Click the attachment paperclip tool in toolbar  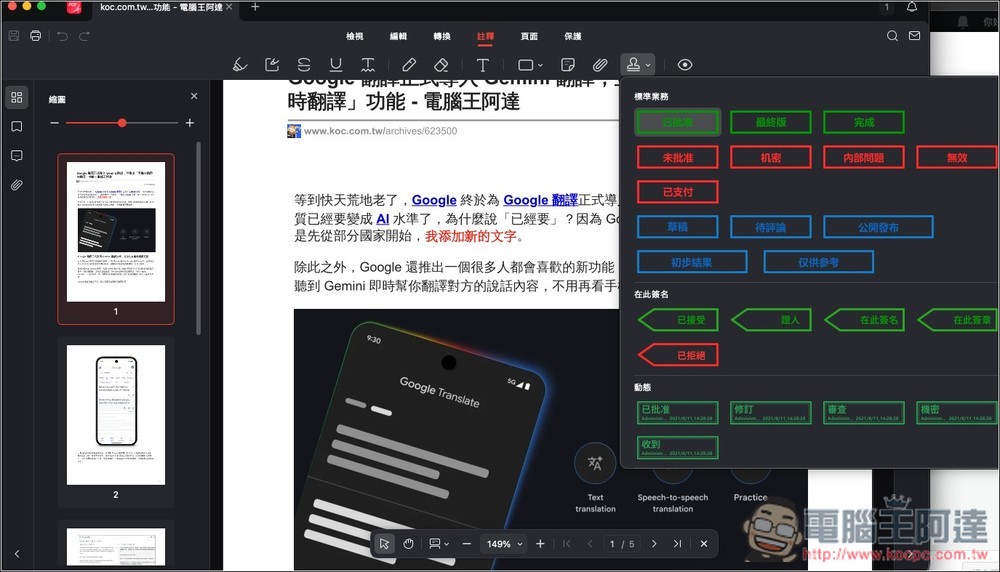[599, 64]
